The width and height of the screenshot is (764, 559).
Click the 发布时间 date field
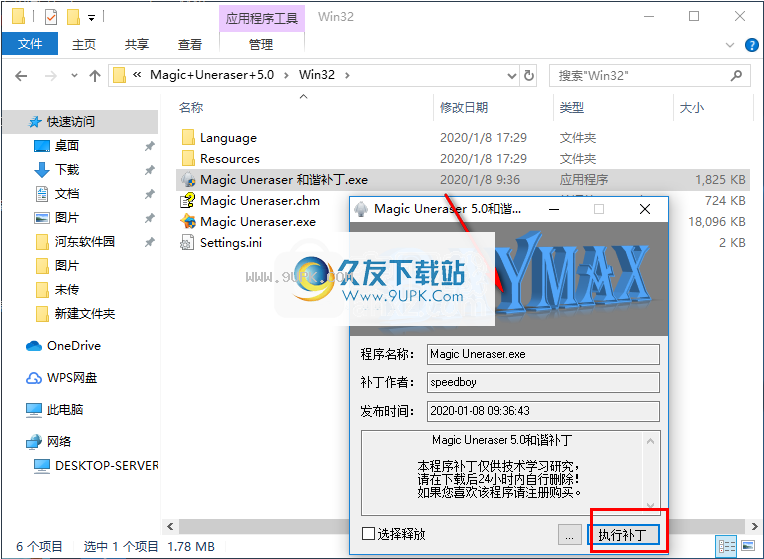543,411
